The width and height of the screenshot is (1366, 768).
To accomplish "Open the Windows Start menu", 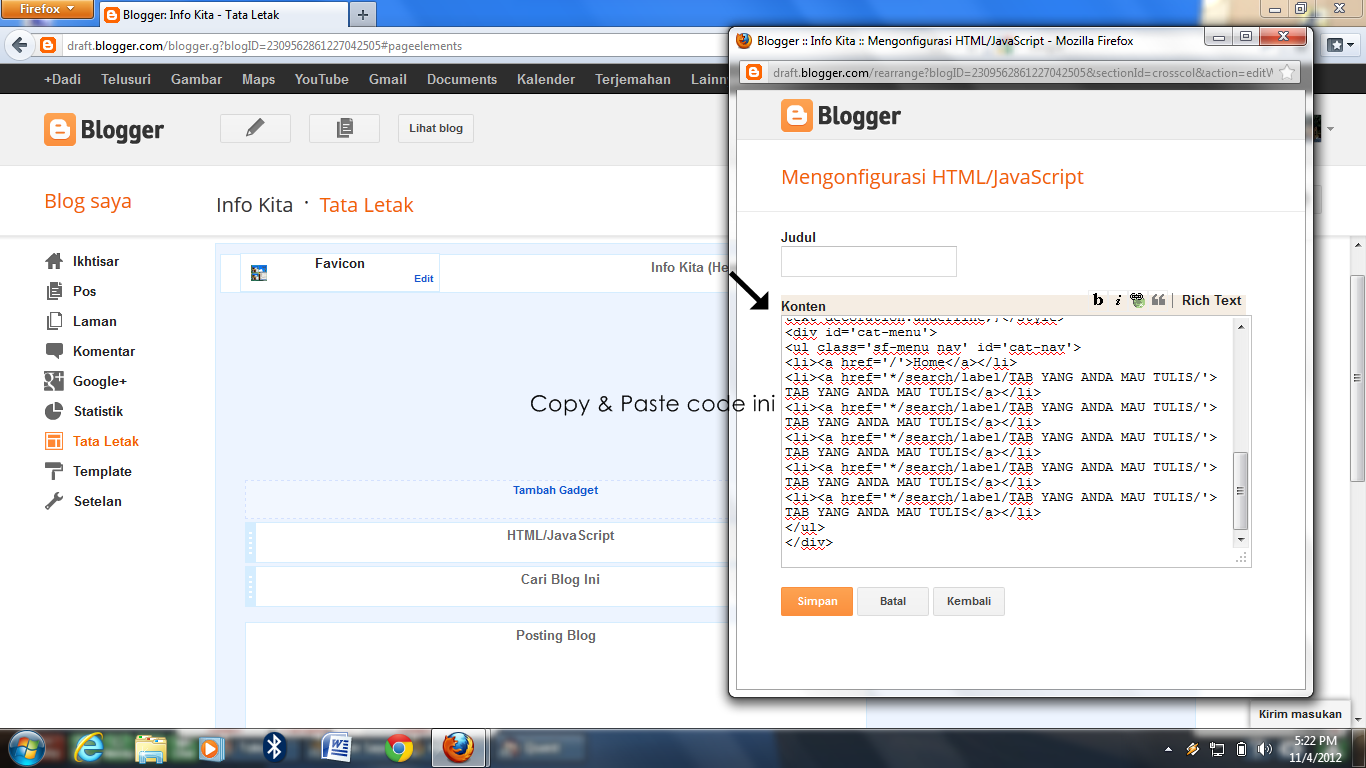I will coord(27,748).
